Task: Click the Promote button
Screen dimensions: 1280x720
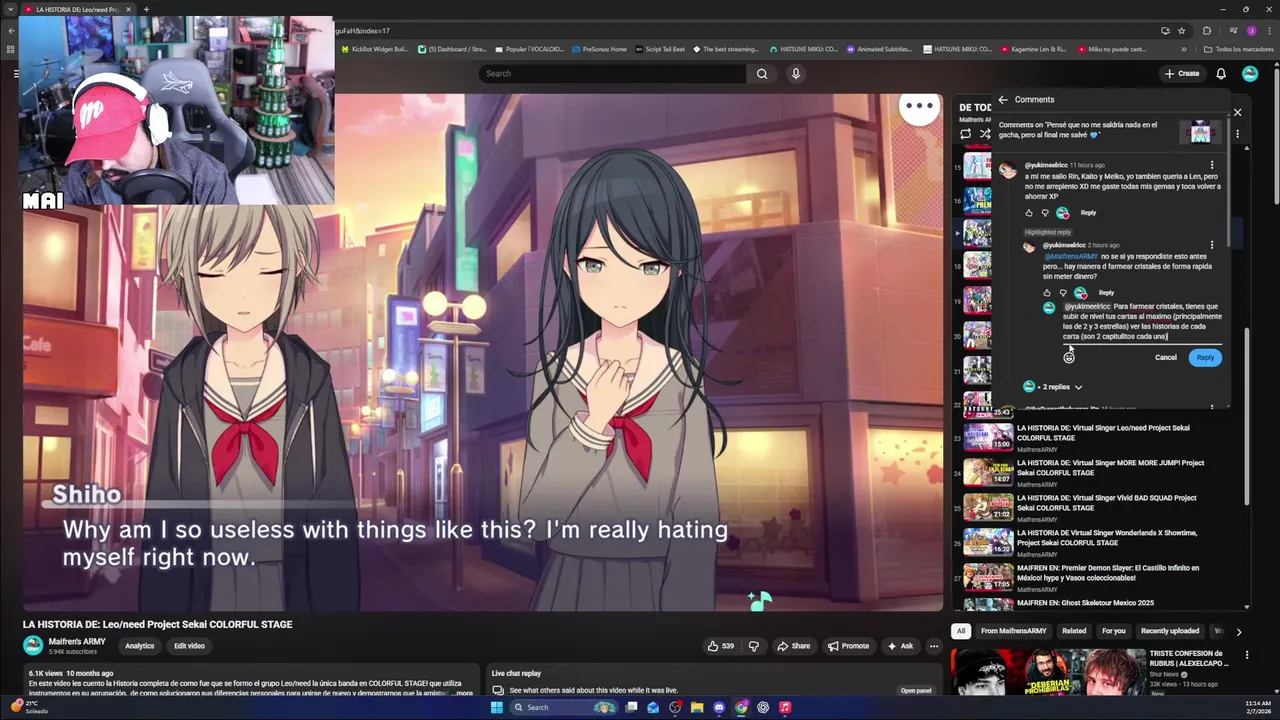Action: coord(848,646)
